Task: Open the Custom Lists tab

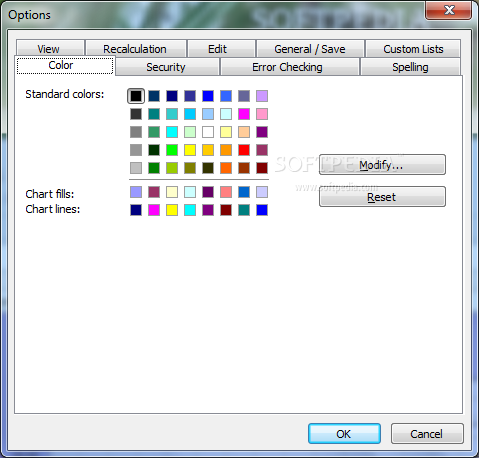Action: coord(413,49)
